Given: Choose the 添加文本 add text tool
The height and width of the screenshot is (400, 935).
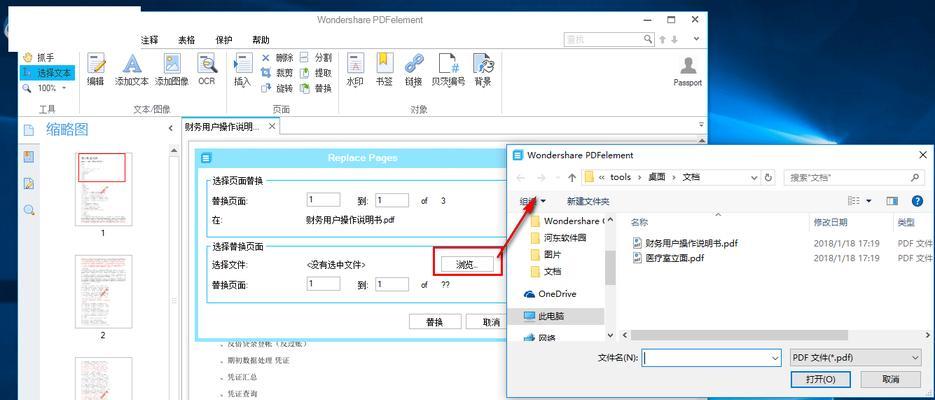Looking at the screenshot, I should (131, 70).
